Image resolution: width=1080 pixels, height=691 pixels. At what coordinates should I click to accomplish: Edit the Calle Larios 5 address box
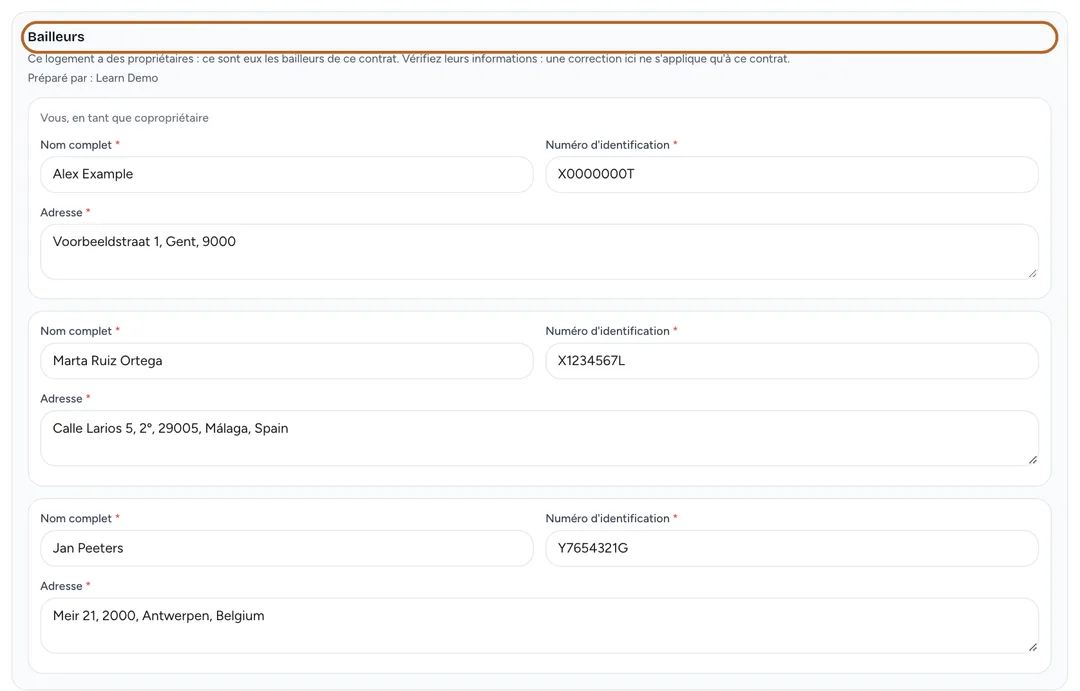coord(539,438)
